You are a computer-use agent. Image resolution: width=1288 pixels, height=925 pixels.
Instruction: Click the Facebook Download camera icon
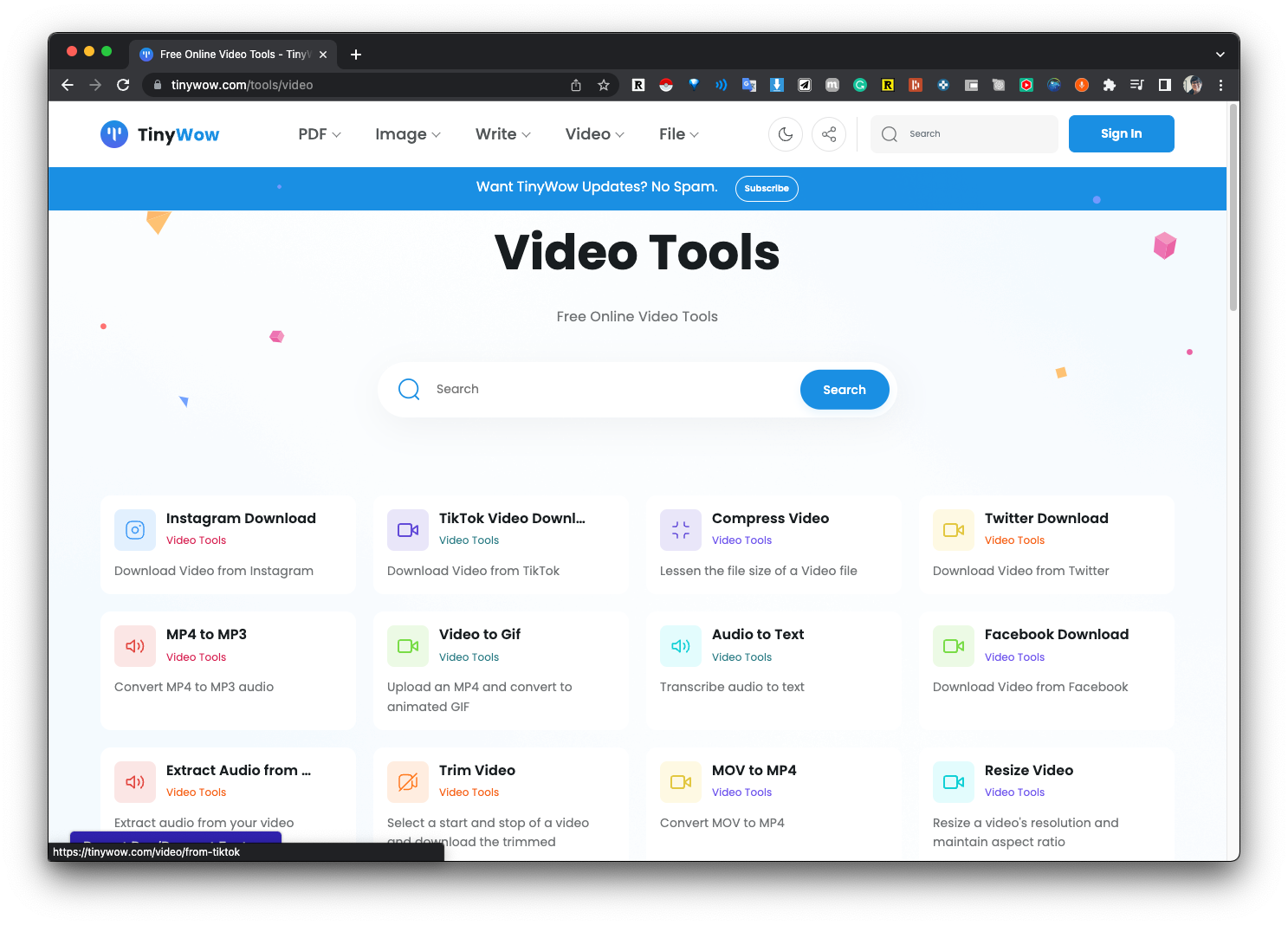tap(954, 646)
